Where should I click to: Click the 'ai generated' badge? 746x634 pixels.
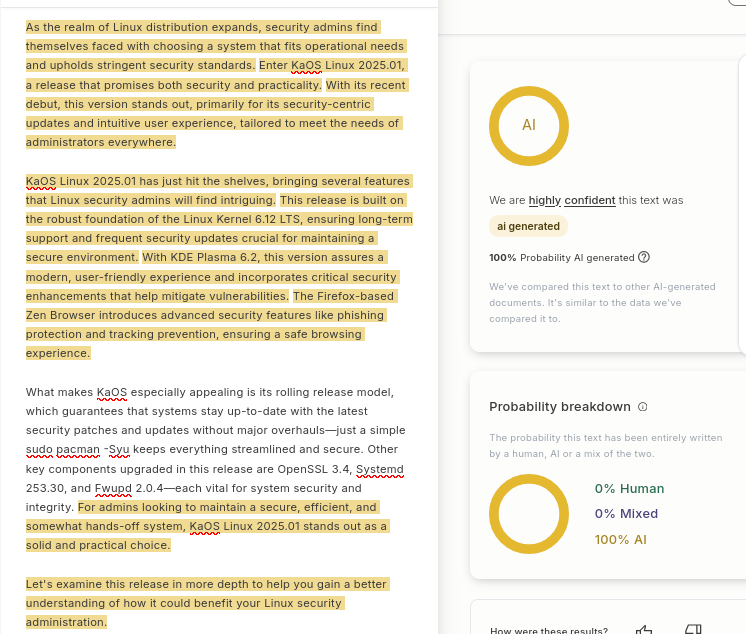tap(528, 227)
